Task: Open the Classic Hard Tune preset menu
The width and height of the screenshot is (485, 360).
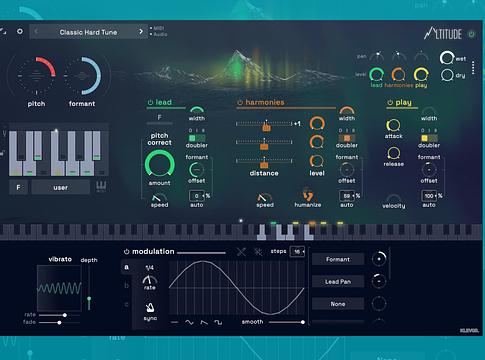Action: (88, 32)
